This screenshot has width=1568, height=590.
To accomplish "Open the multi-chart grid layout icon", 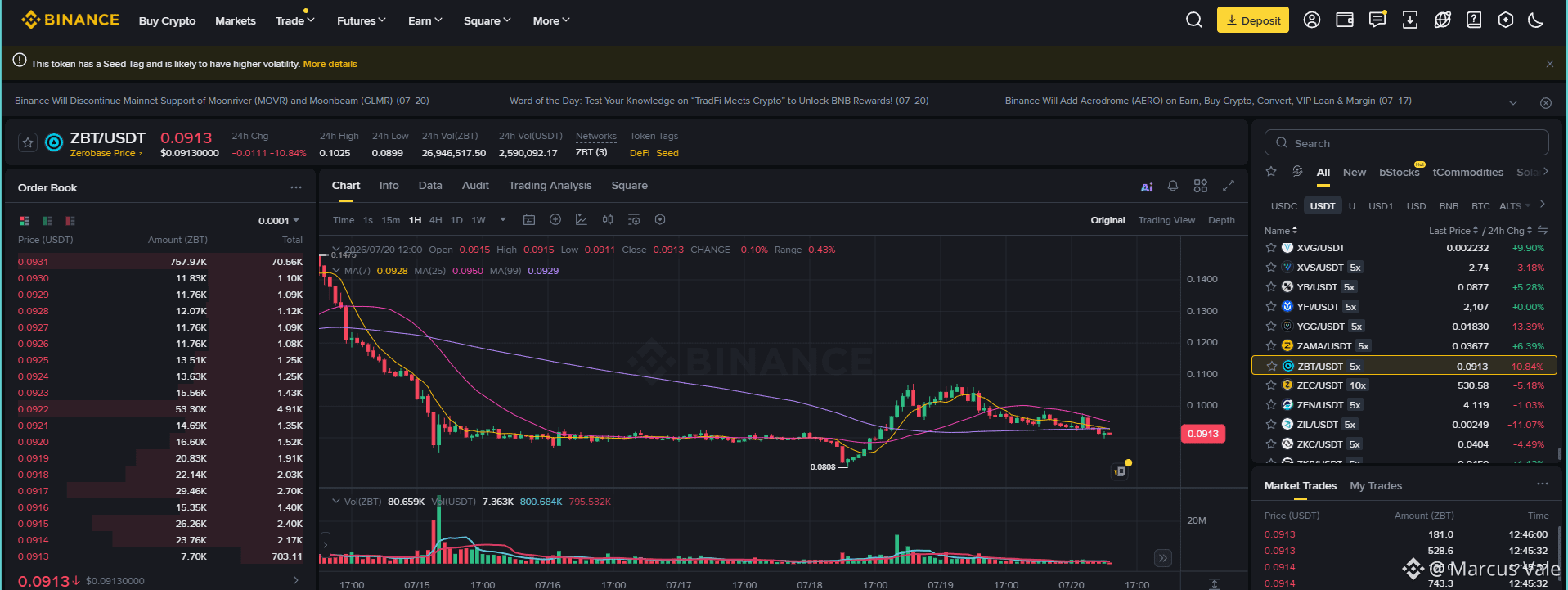I will 1201,186.
